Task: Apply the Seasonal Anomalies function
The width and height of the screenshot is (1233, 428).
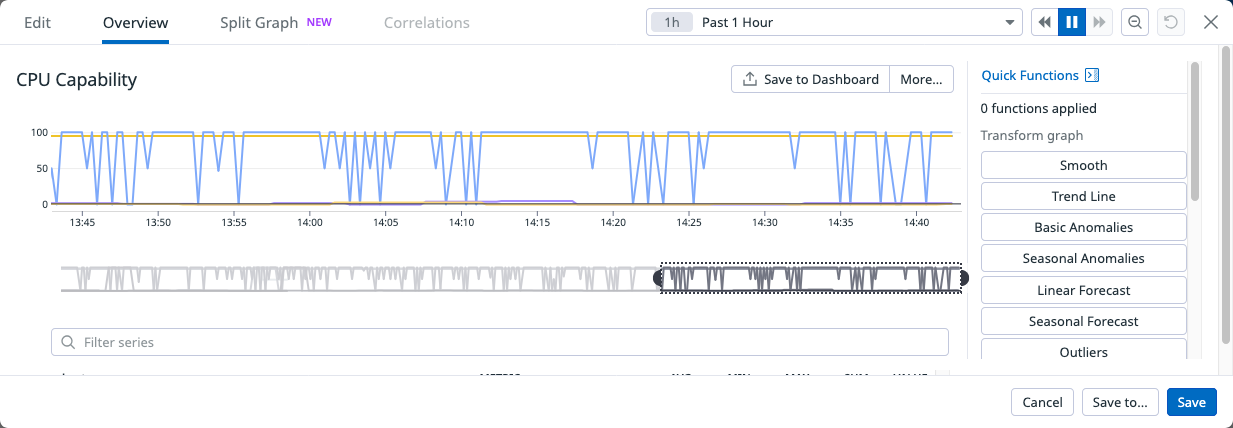Action: [1083, 258]
